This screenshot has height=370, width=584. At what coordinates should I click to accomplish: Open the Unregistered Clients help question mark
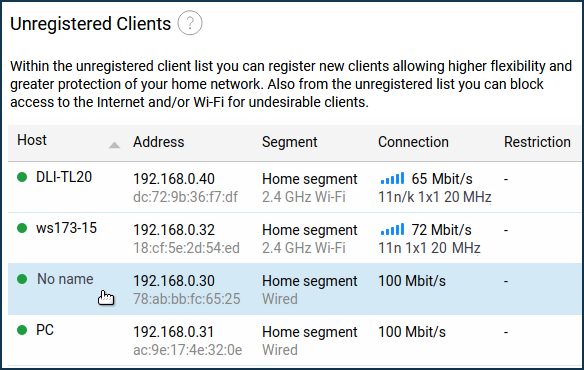pyautogui.click(x=190, y=23)
